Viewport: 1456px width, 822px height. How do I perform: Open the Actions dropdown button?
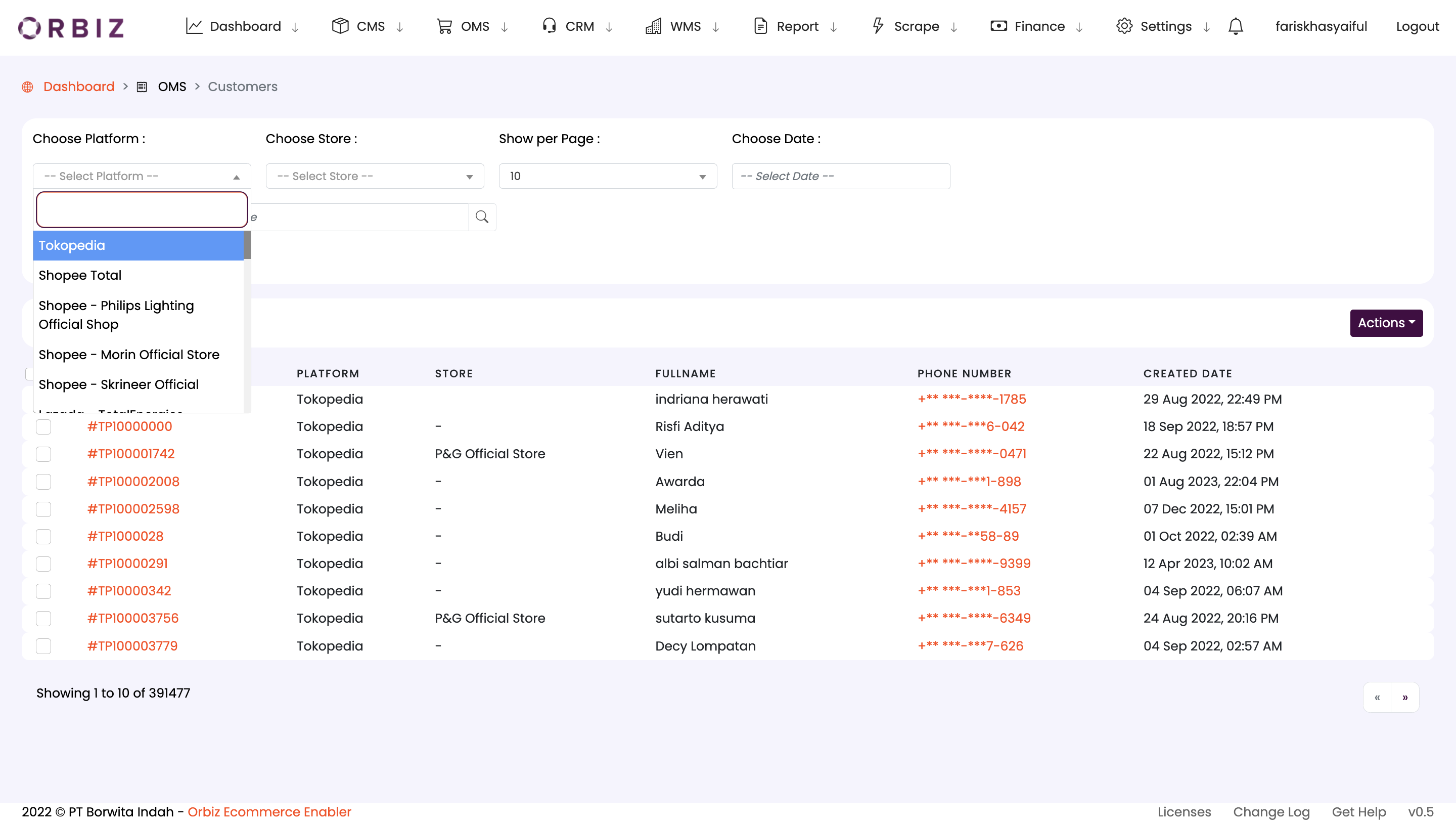click(1386, 323)
